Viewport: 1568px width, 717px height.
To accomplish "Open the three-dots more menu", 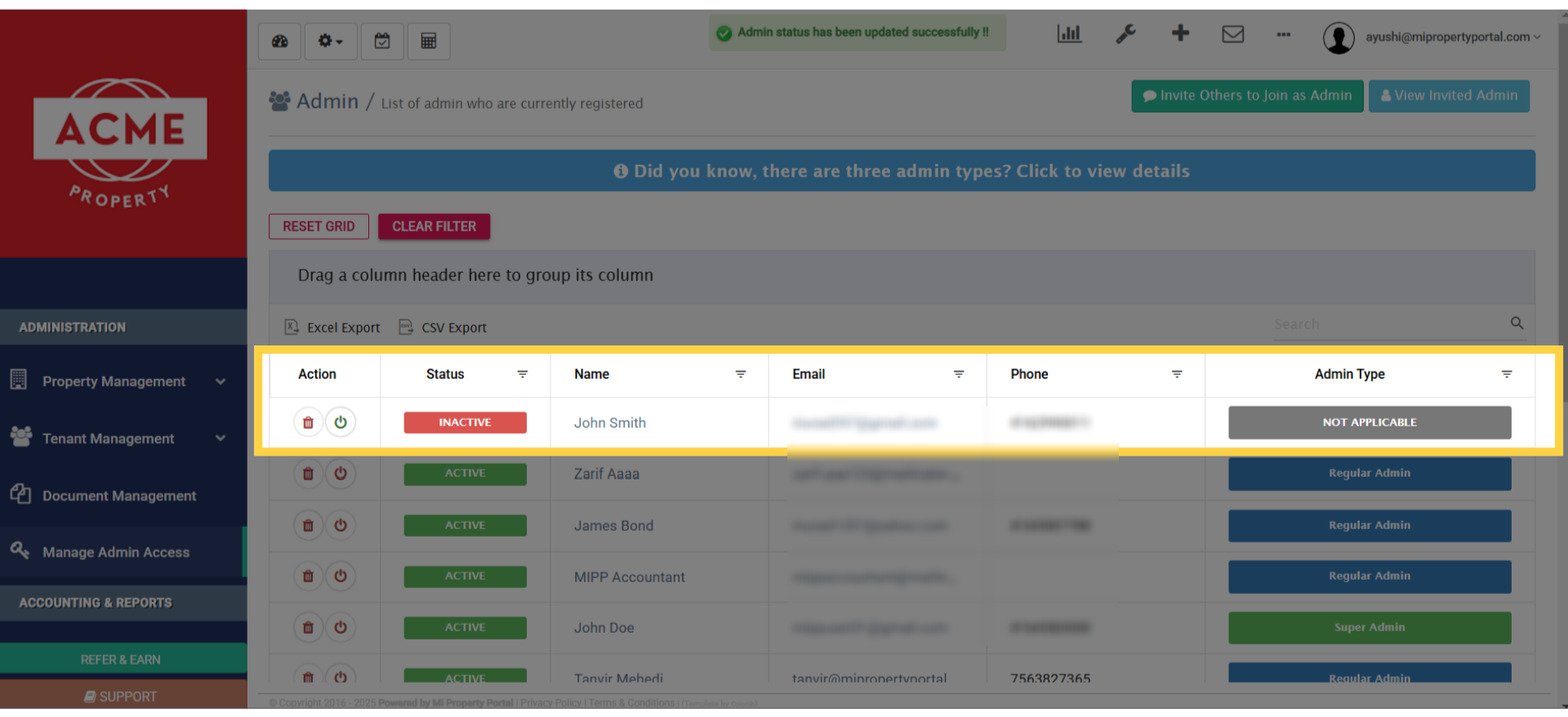I will (1284, 34).
